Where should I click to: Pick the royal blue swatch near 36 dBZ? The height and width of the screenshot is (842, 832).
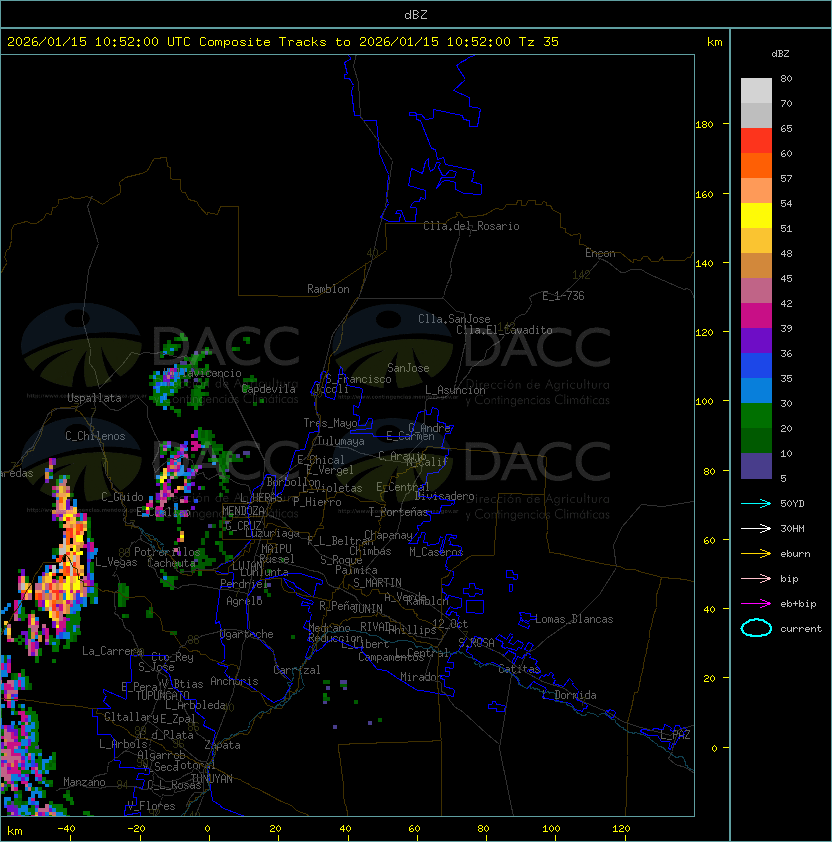click(x=756, y=366)
